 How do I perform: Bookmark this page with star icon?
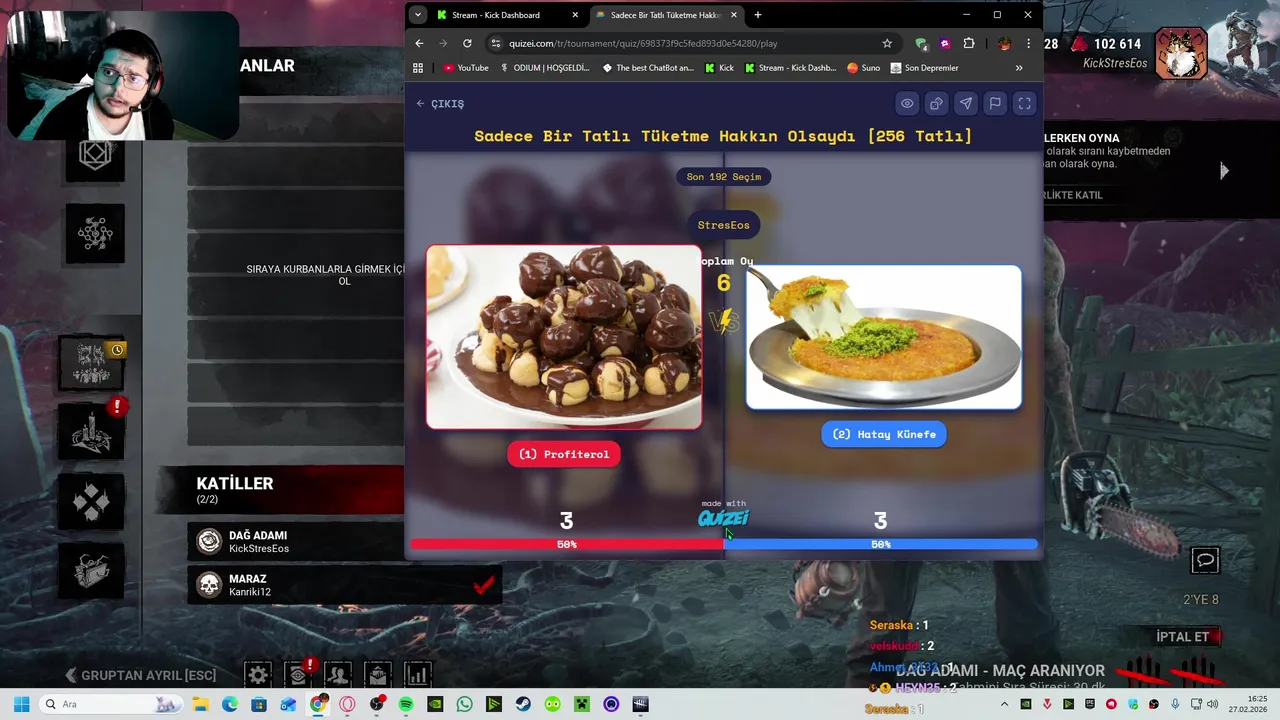pyautogui.click(x=887, y=43)
